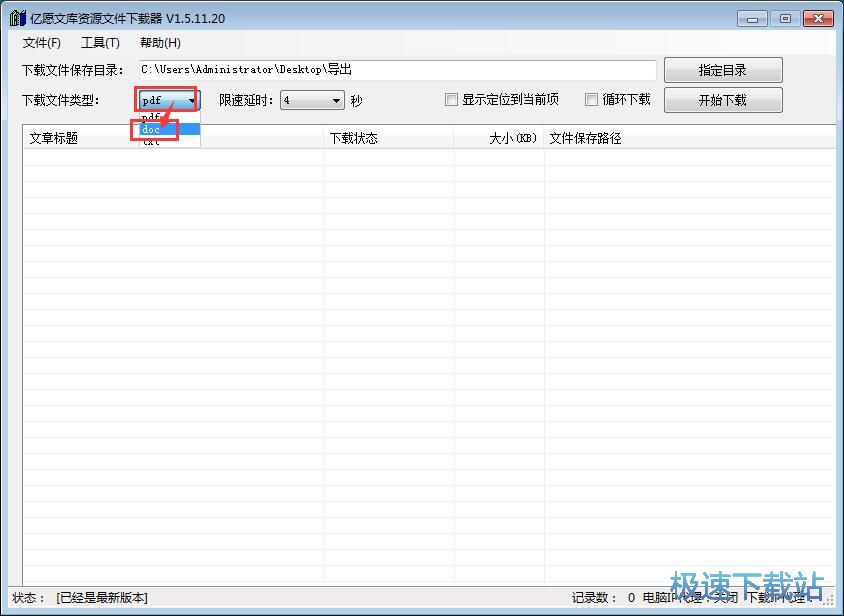
Task: Click 已经是最新版本 status text
Action: (102, 598)
